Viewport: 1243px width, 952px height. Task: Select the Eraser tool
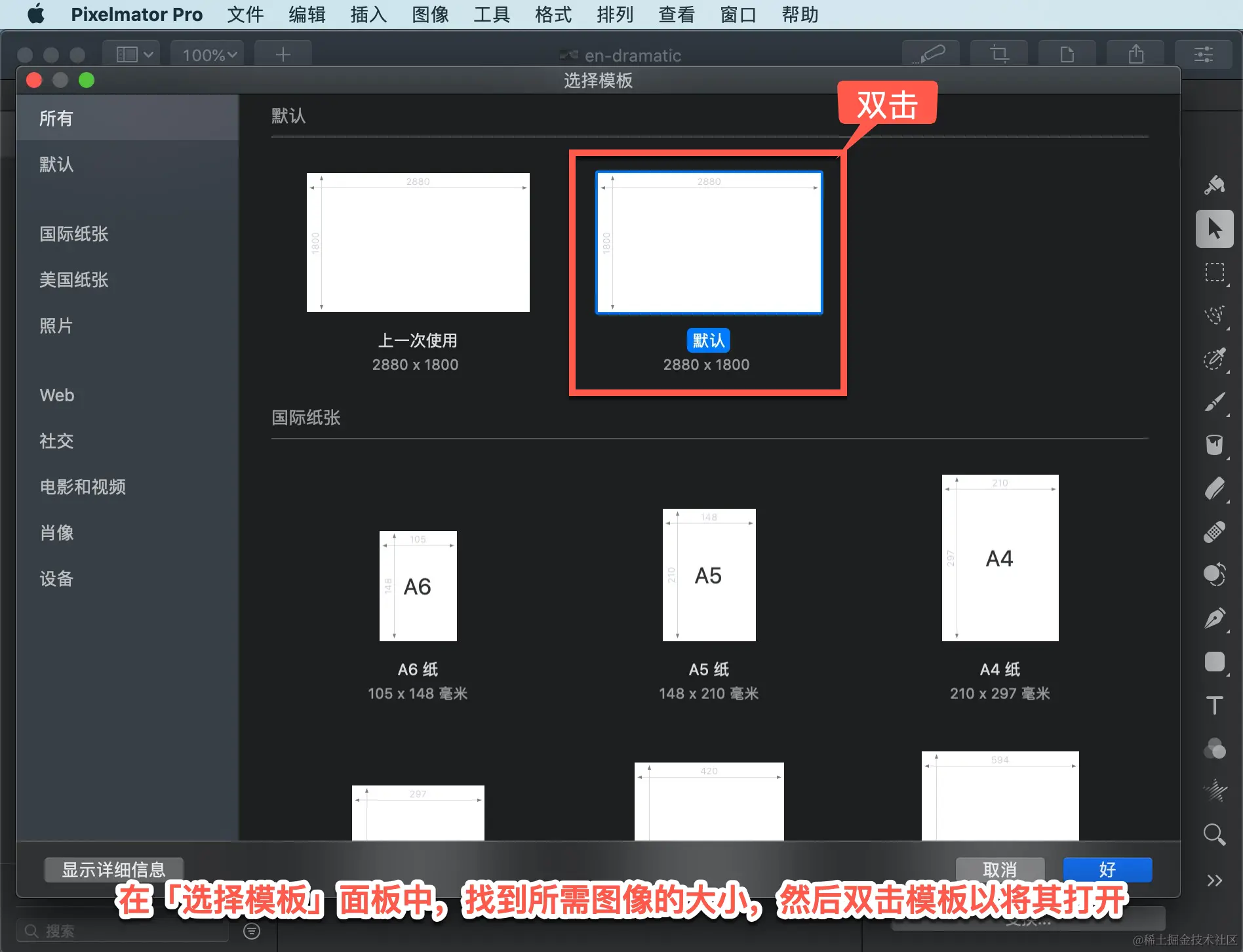pos(1214,488)
